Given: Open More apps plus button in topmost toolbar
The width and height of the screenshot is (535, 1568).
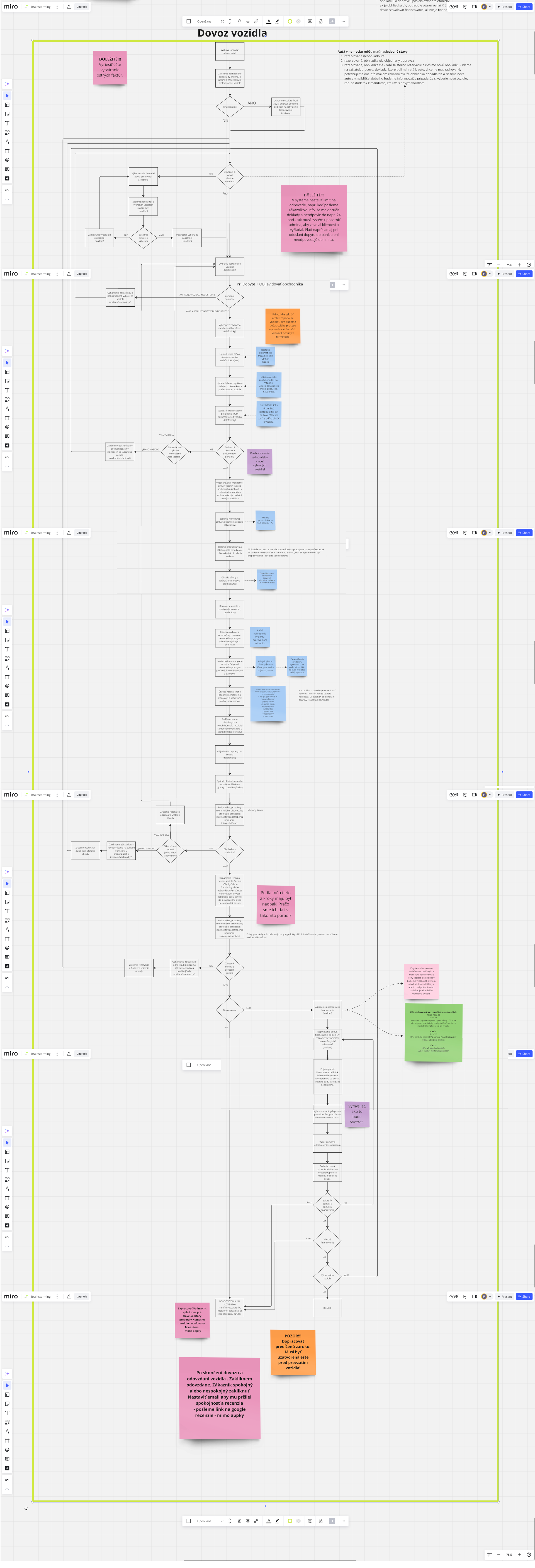Looking at the screenshot, I should coord(7,178).
